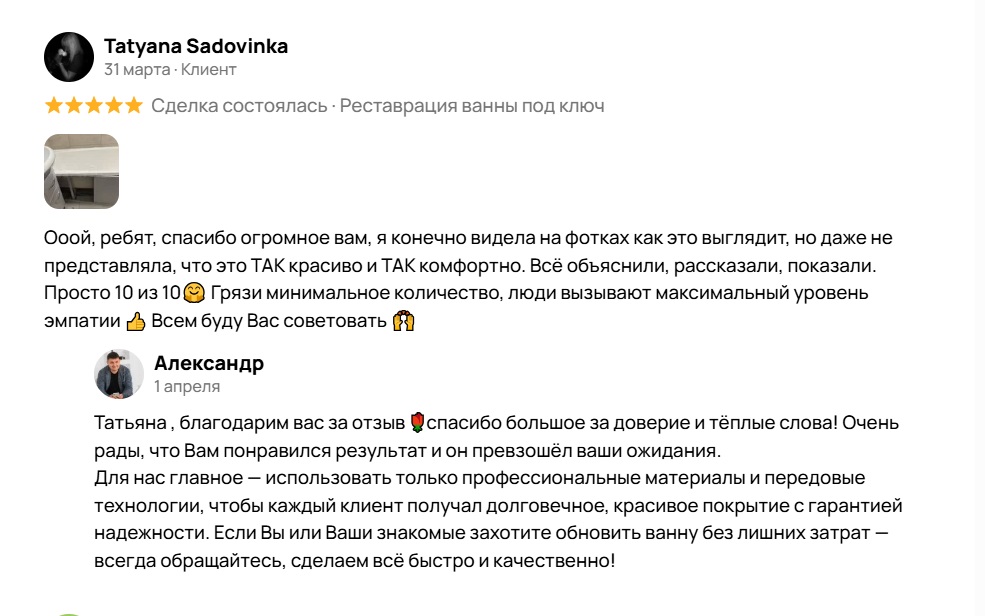Click the hugging face emoji after '10 из 10'

pos(195,295)
